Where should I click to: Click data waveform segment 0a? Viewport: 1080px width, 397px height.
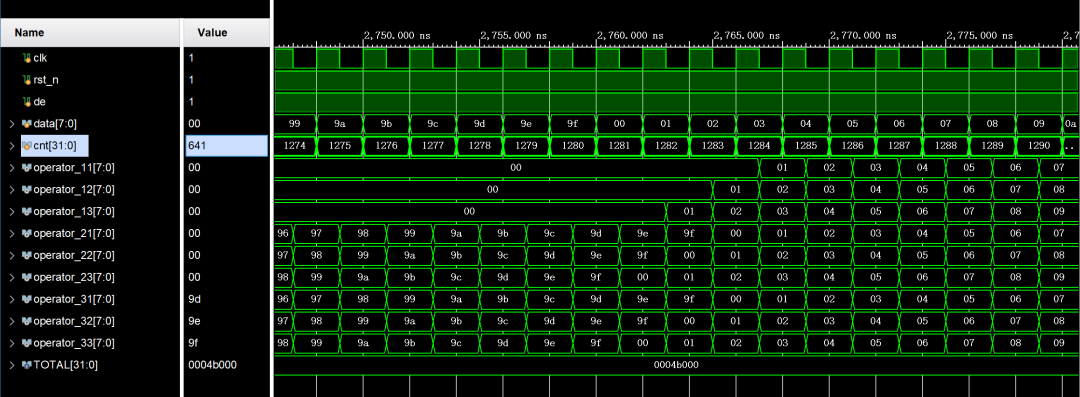pos(1071,124)
